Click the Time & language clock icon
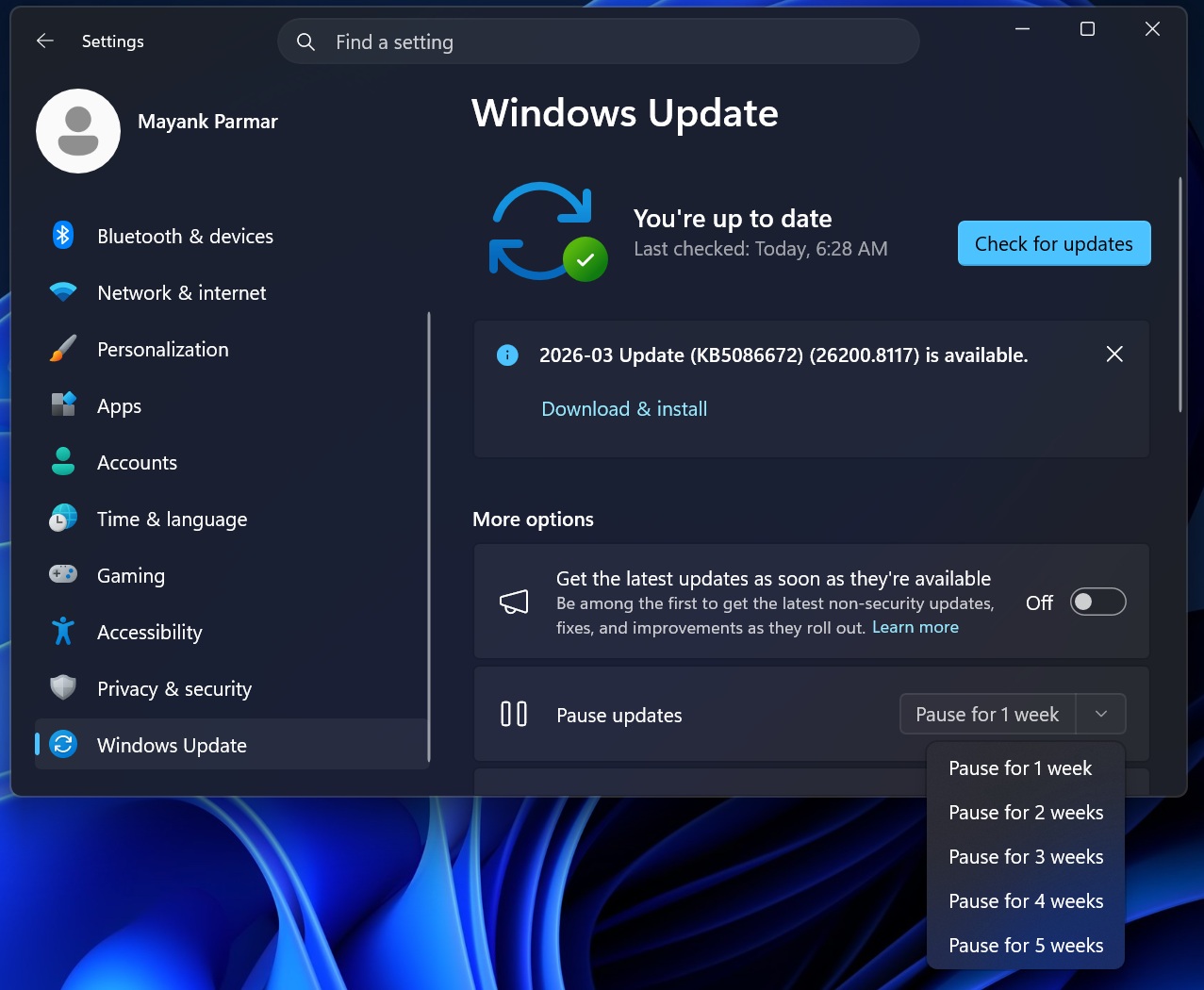 click(62, 519)
